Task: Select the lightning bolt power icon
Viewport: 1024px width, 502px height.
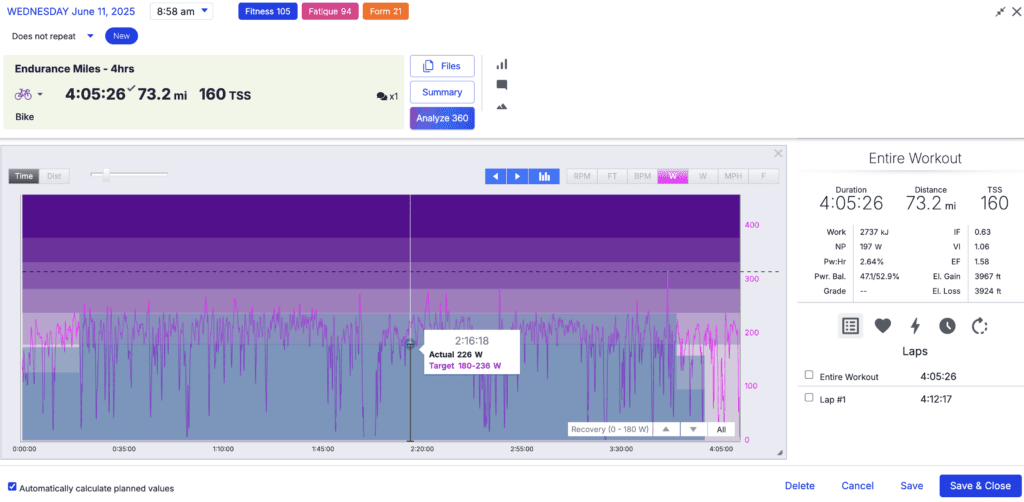Action: click(915, 326)
